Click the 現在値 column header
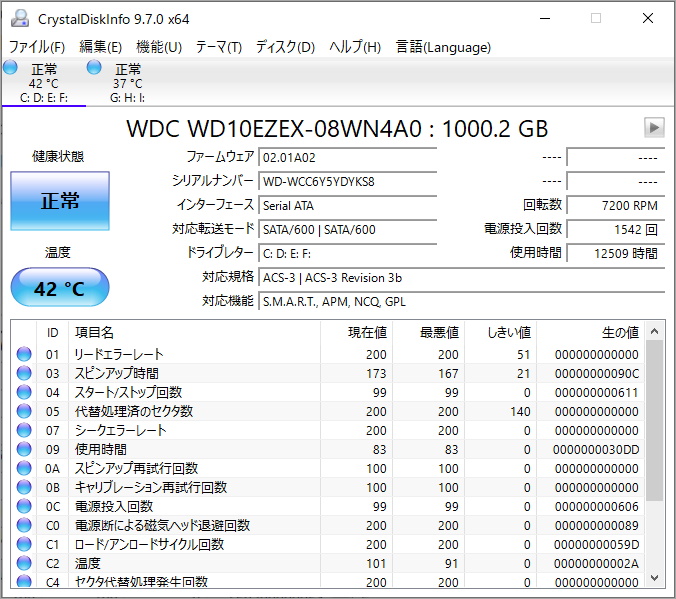The image size is (676, 599). tap(356, 332)
